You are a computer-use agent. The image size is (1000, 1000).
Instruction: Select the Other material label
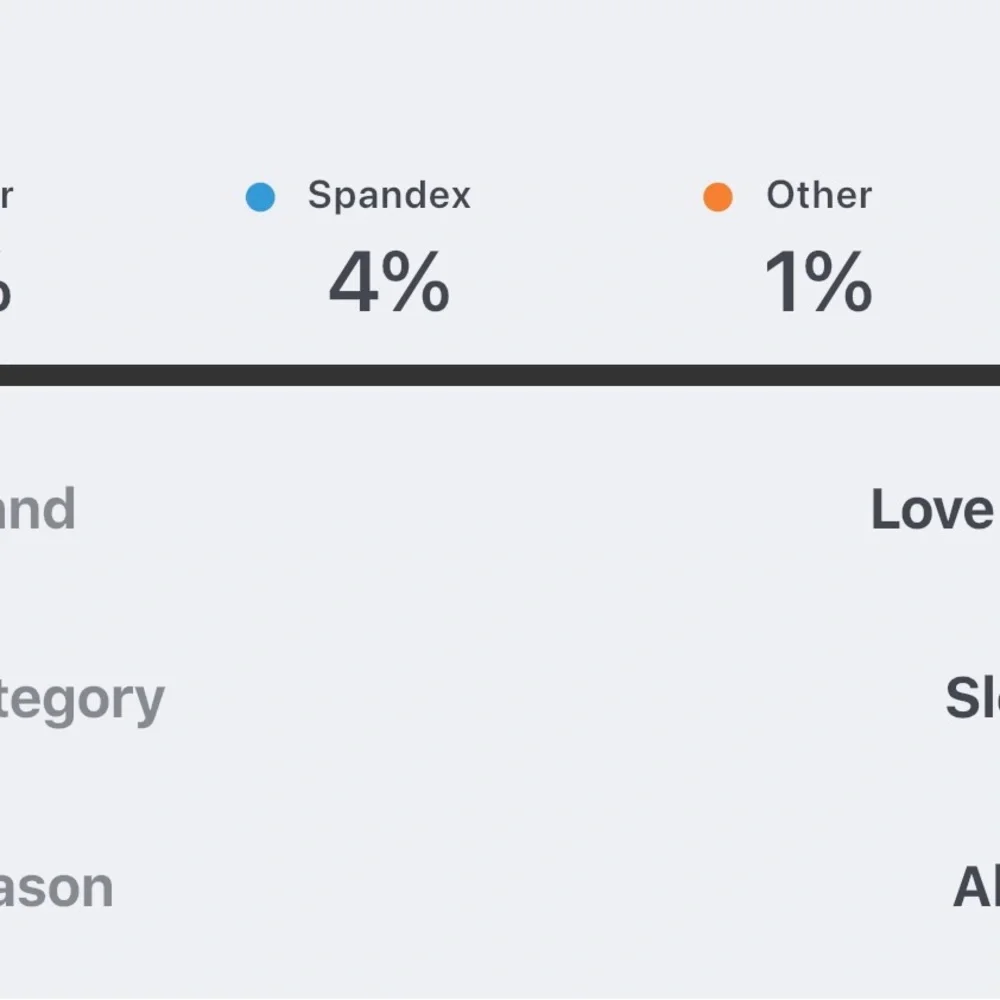pyautogui.click(x=819, y=195)
